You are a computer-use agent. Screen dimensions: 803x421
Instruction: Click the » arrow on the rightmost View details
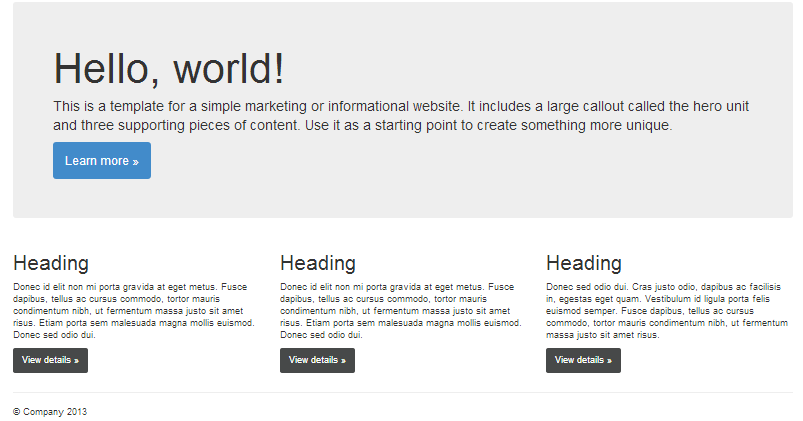[609, 360]
